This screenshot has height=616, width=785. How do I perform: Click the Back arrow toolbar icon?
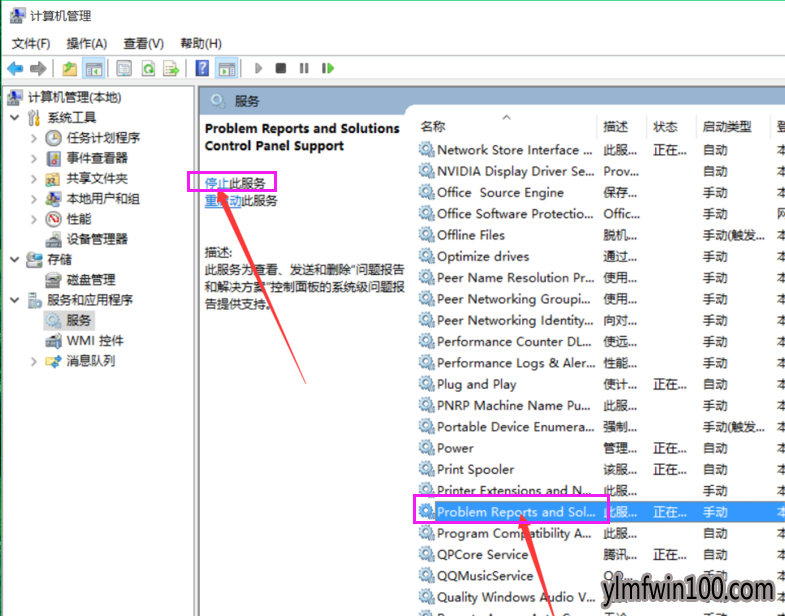tap(16, 68)
